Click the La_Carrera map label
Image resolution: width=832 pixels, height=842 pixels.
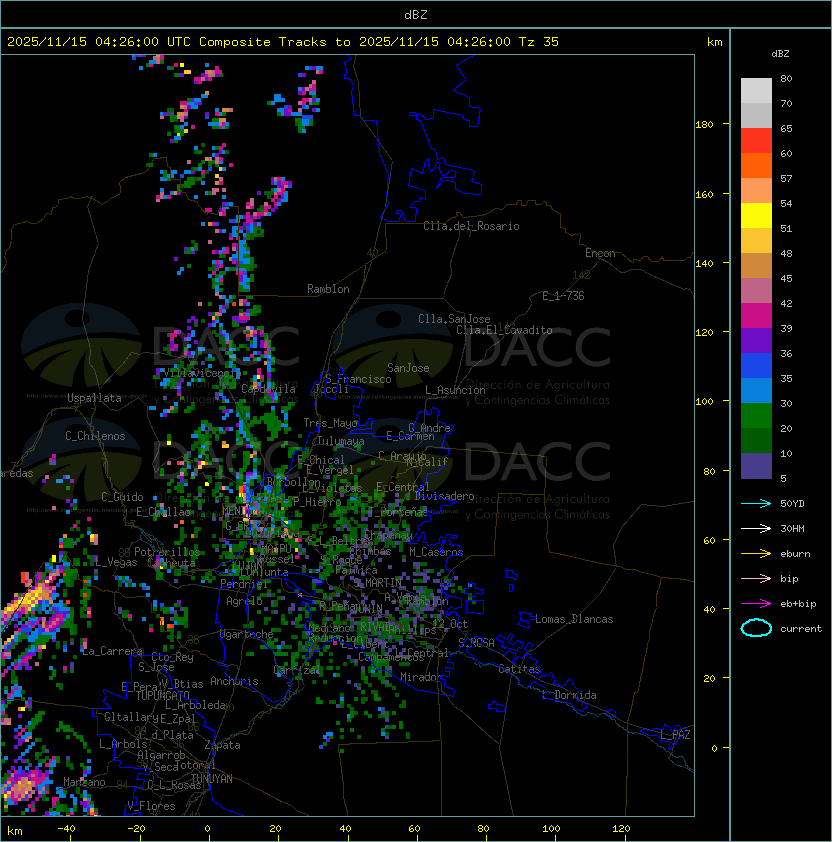click(112, 651)
